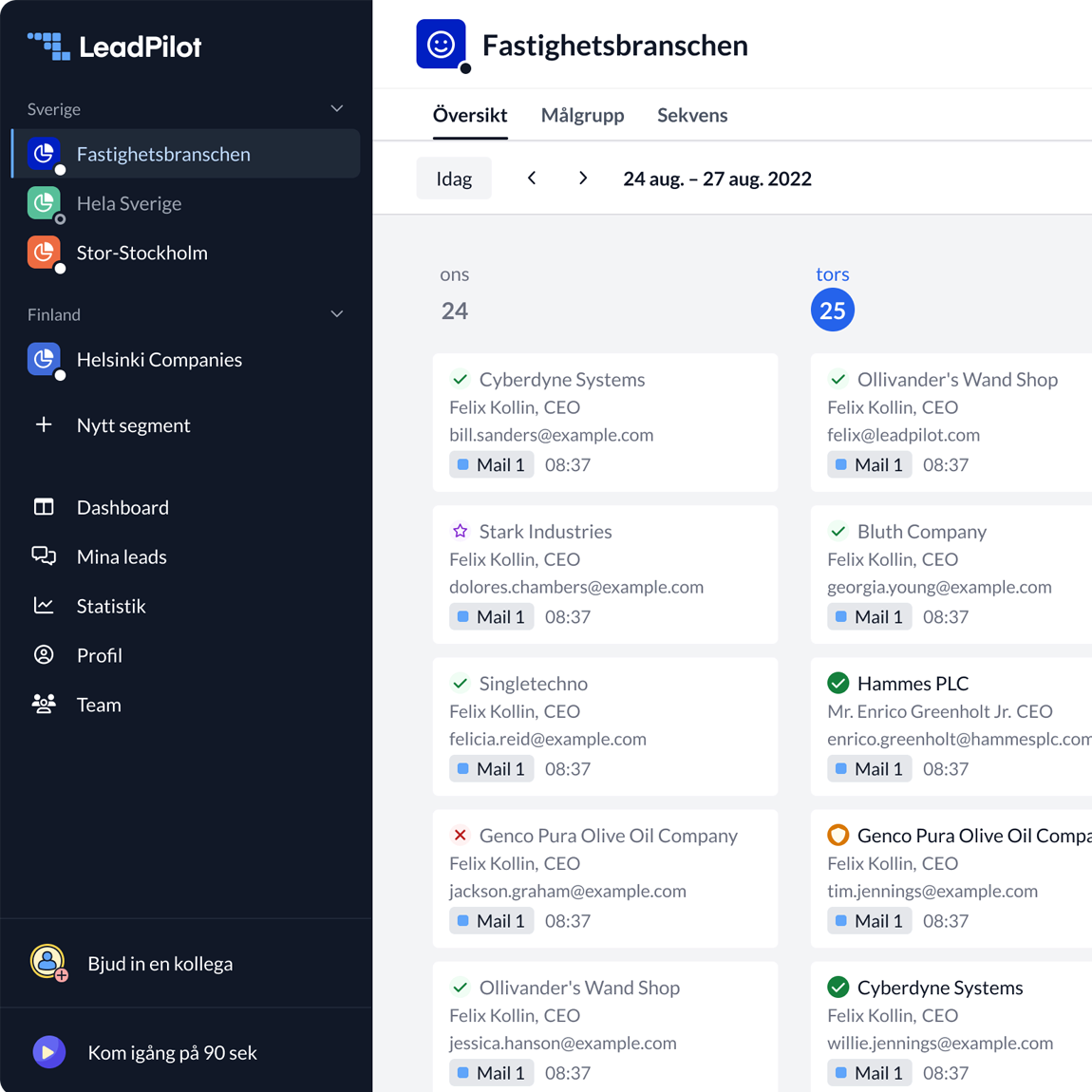Click the checkmark on ons Cyberdyne Systems card

460,380
